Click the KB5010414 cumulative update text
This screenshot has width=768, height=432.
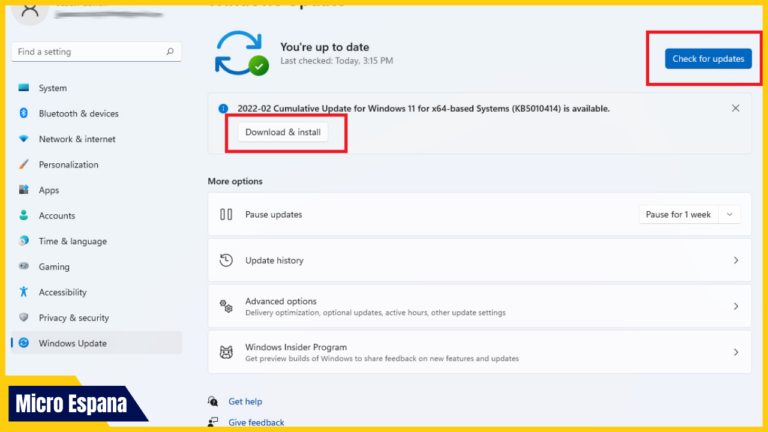(x=424, y=108)
